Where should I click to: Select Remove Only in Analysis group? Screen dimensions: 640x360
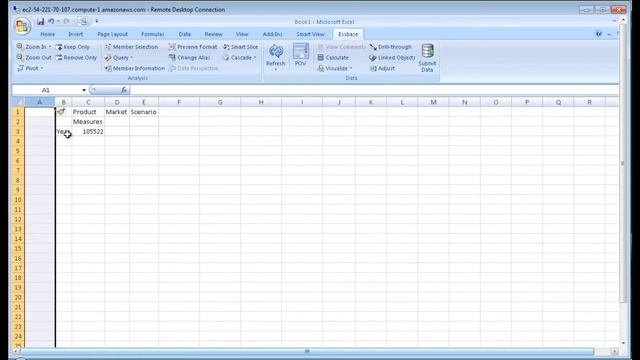click(x=76, y=58)
